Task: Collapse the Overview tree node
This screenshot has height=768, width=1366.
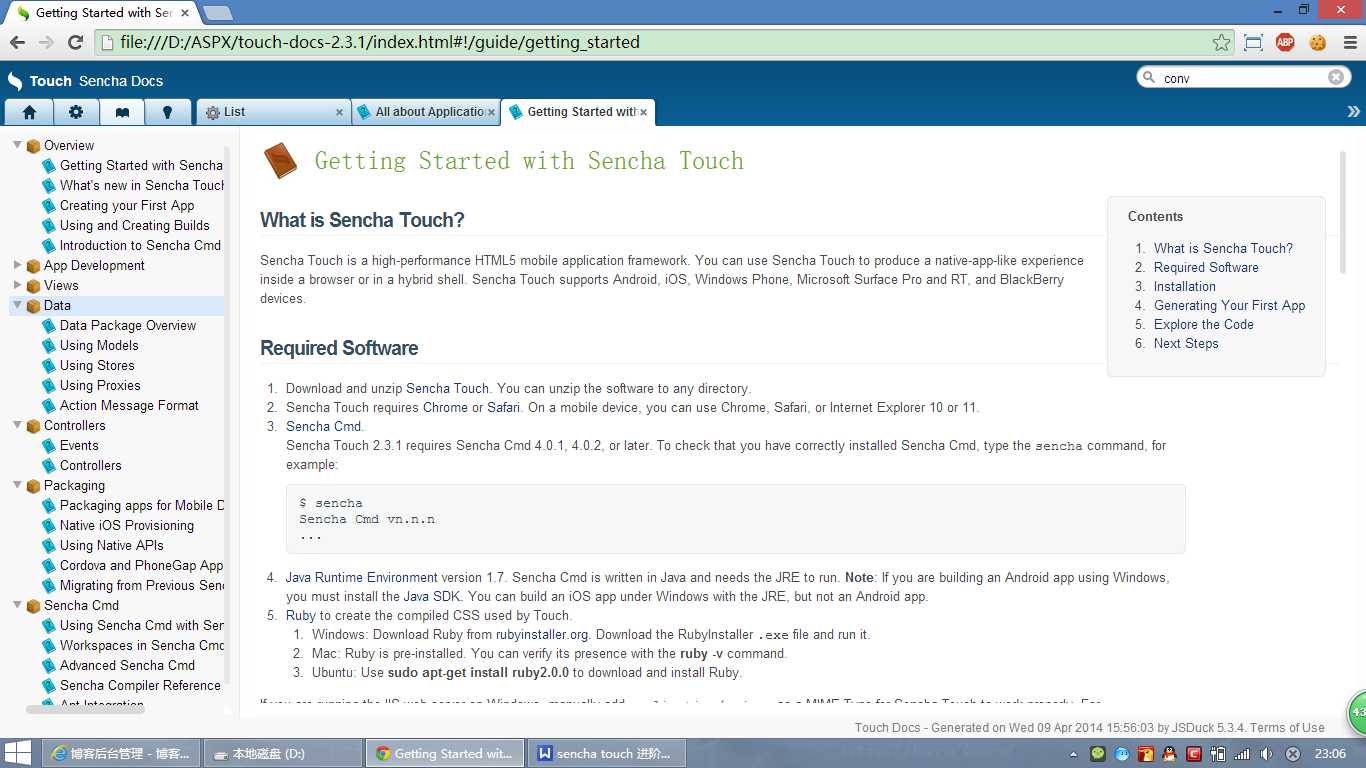Action: coord(17,145)
